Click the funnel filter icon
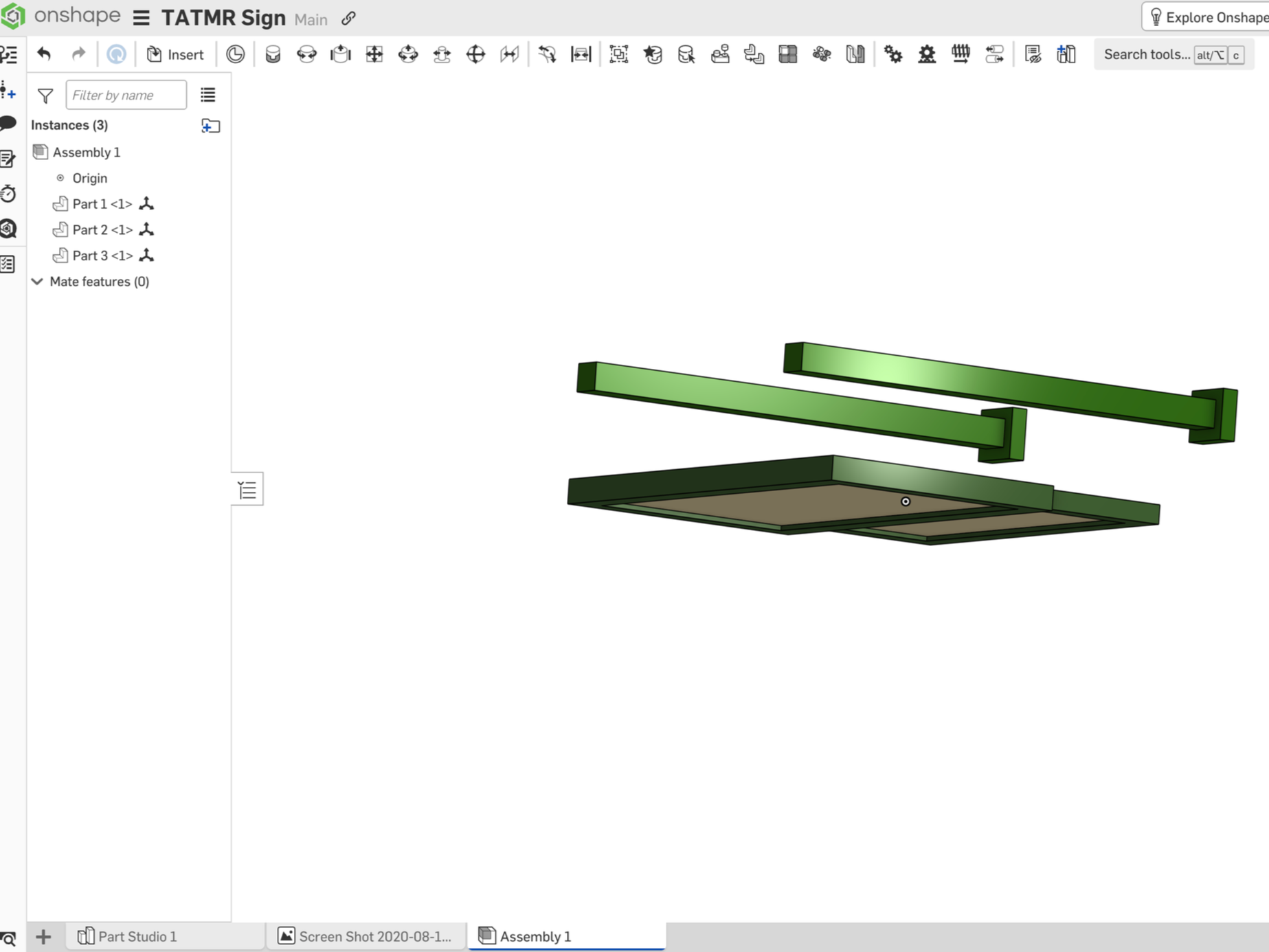Image resolution: width=1269 pixels, height=952 pixels. click(x=45, y=95)
